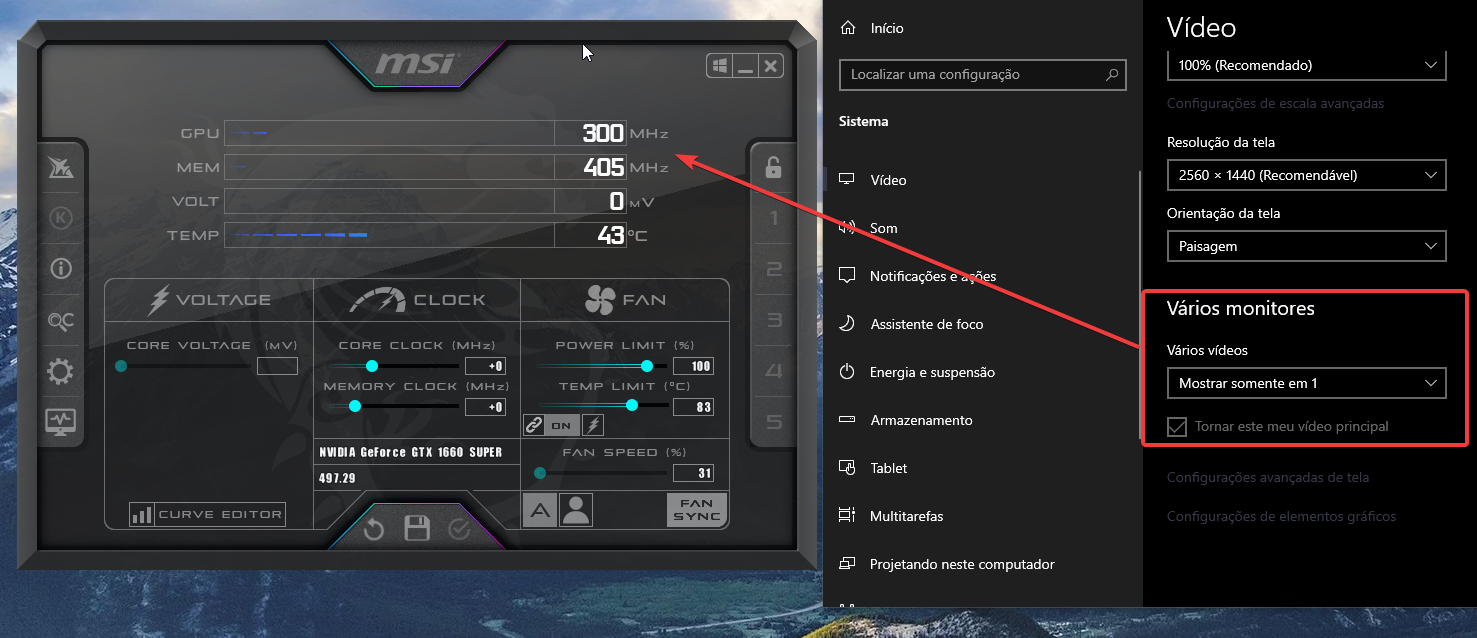Viewport: 1477px width, 638px height.
Task: Open Afterburner settings gear icon
Action: (61, 372)
